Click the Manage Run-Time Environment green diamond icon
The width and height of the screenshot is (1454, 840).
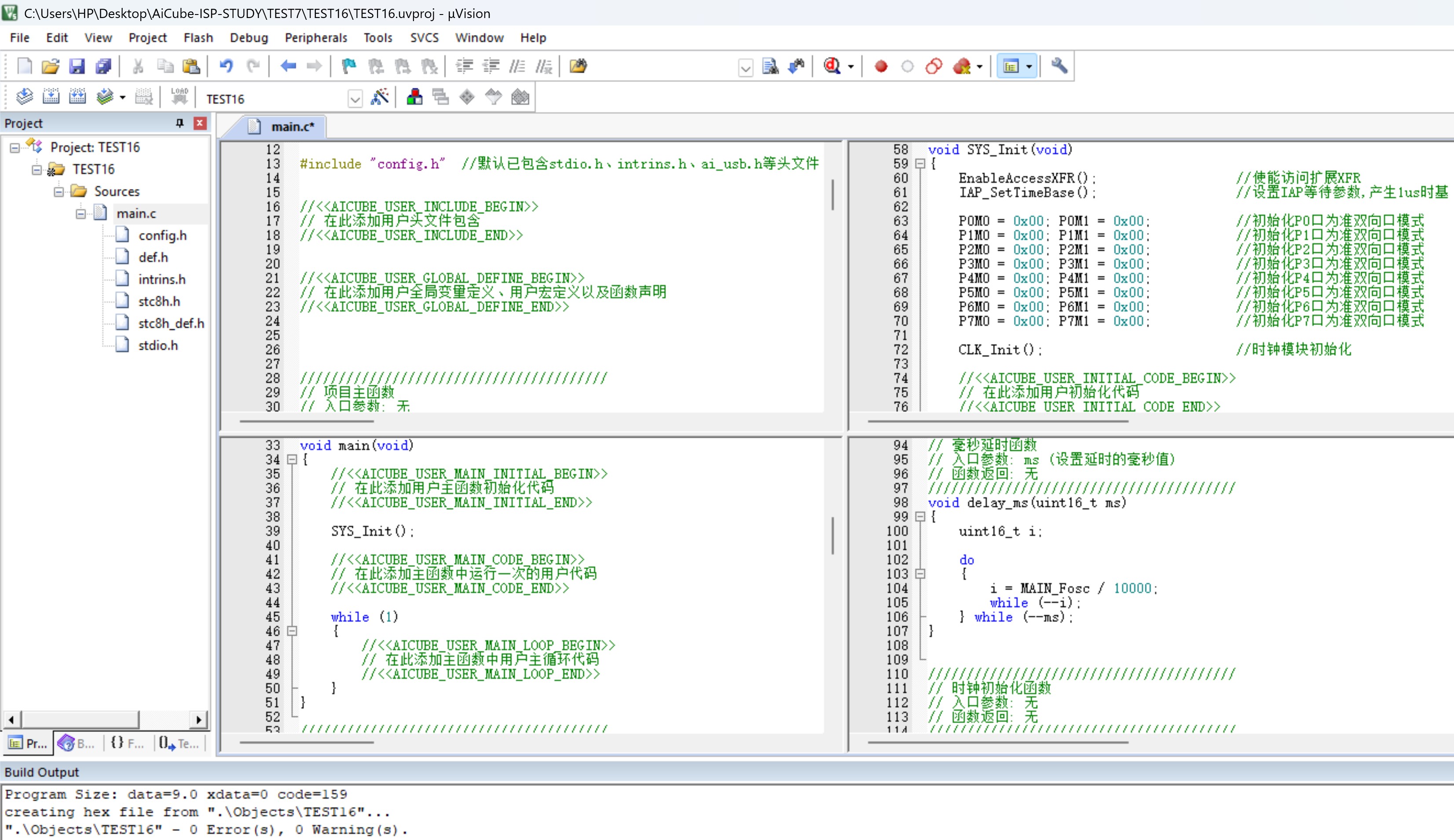[x=467, y=97]
